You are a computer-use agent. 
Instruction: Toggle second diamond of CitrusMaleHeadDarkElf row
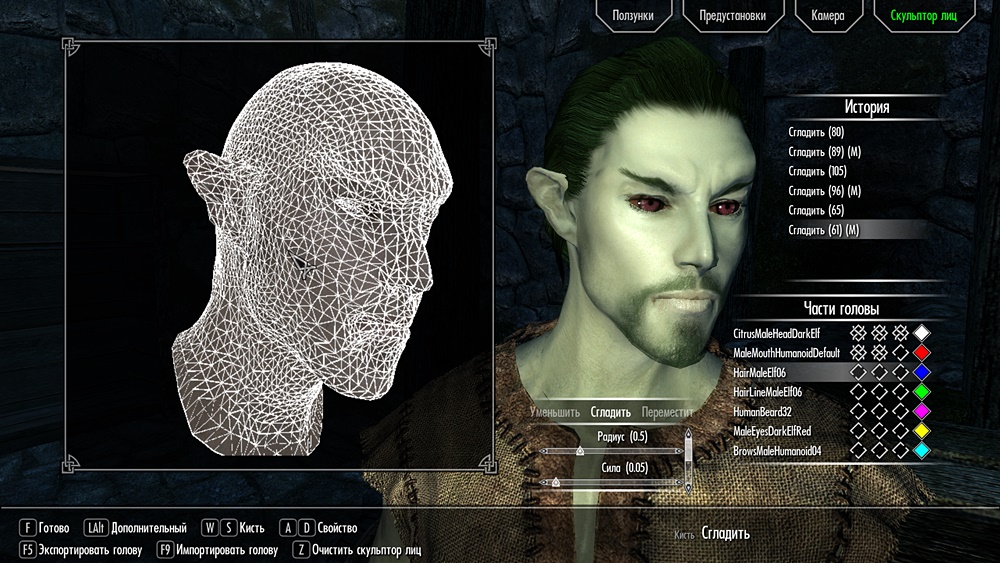click(879, 333)
